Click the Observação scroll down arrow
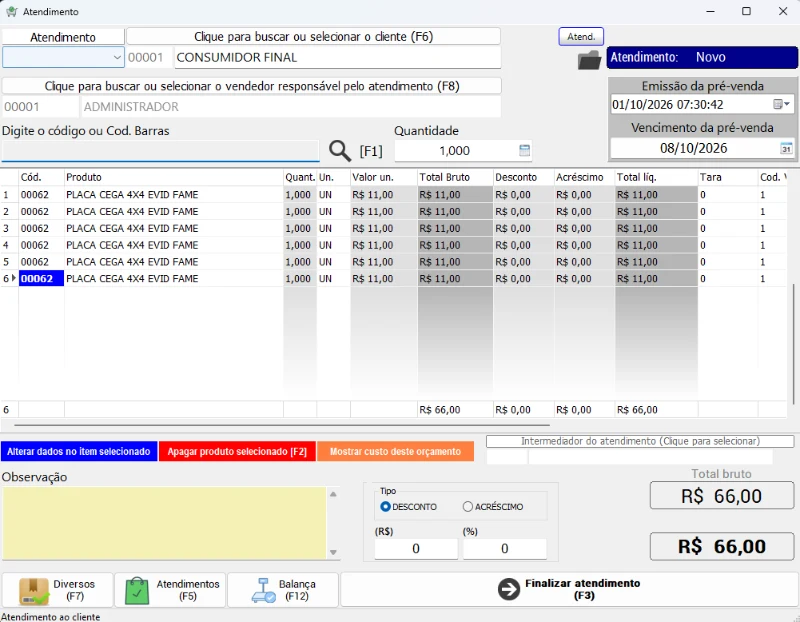Image resolution: width=800 pixels, height=622 pixels. 333,552
